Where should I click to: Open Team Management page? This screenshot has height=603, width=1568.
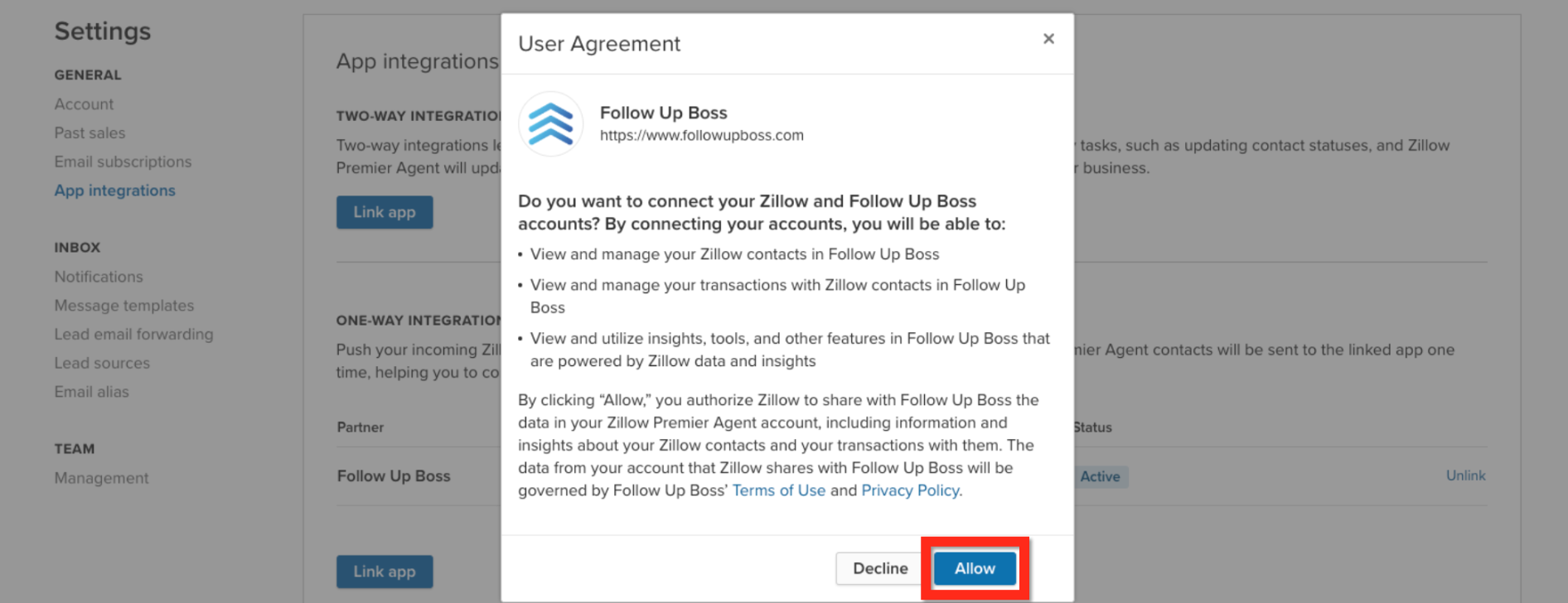click(x=101, y=478)
